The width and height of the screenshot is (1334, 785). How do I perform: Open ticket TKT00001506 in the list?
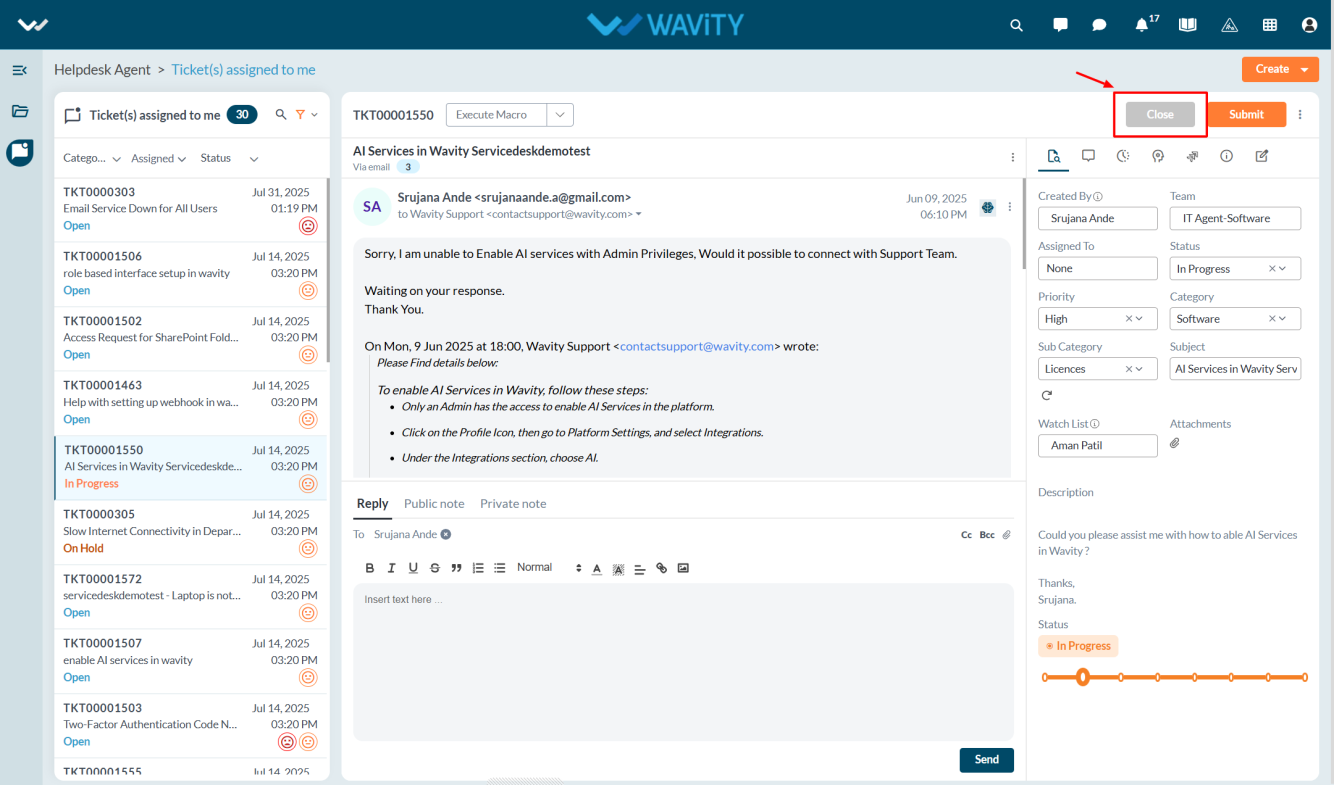point(190,274)
